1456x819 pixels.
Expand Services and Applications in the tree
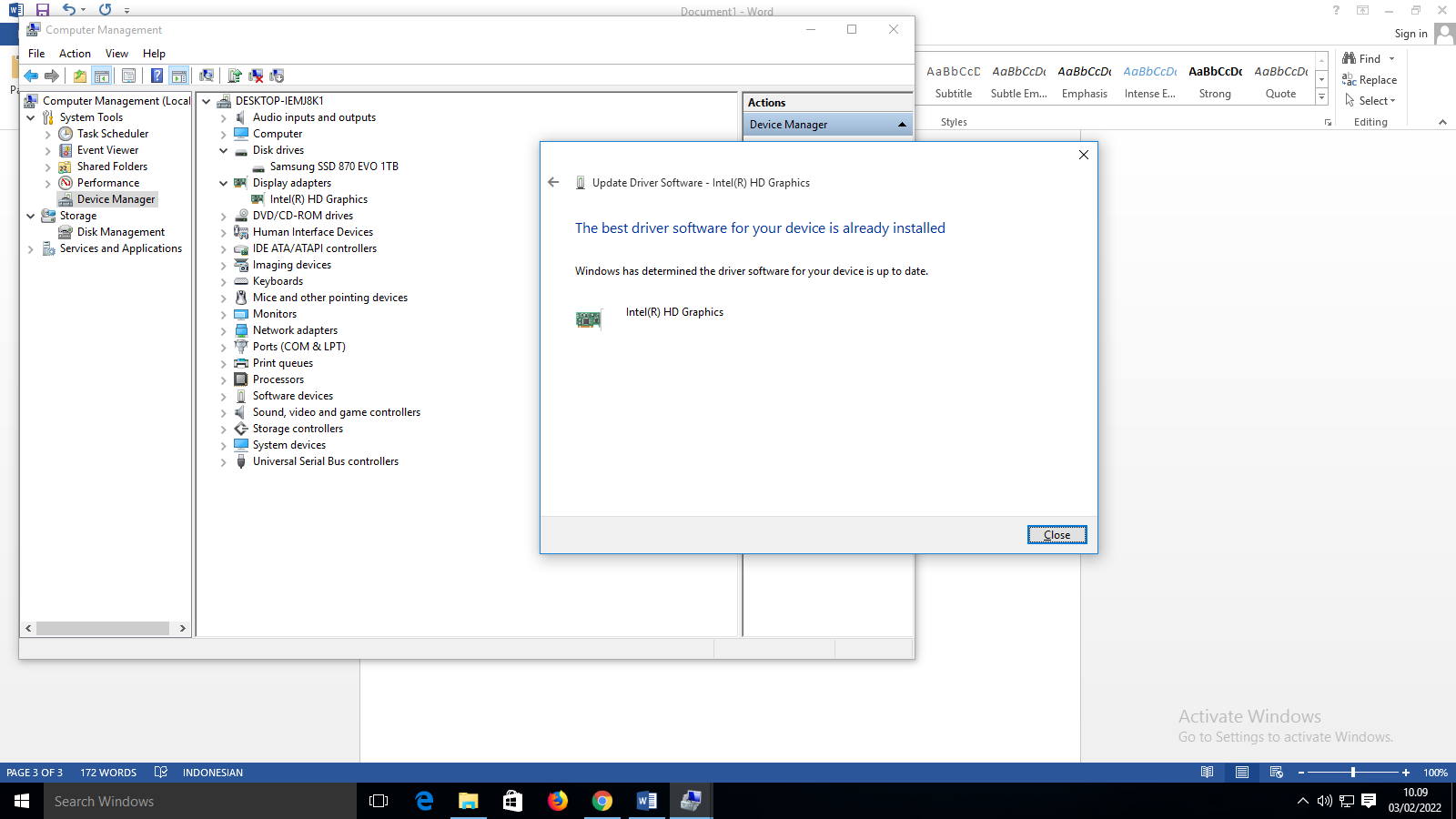[x=30, y=248]
